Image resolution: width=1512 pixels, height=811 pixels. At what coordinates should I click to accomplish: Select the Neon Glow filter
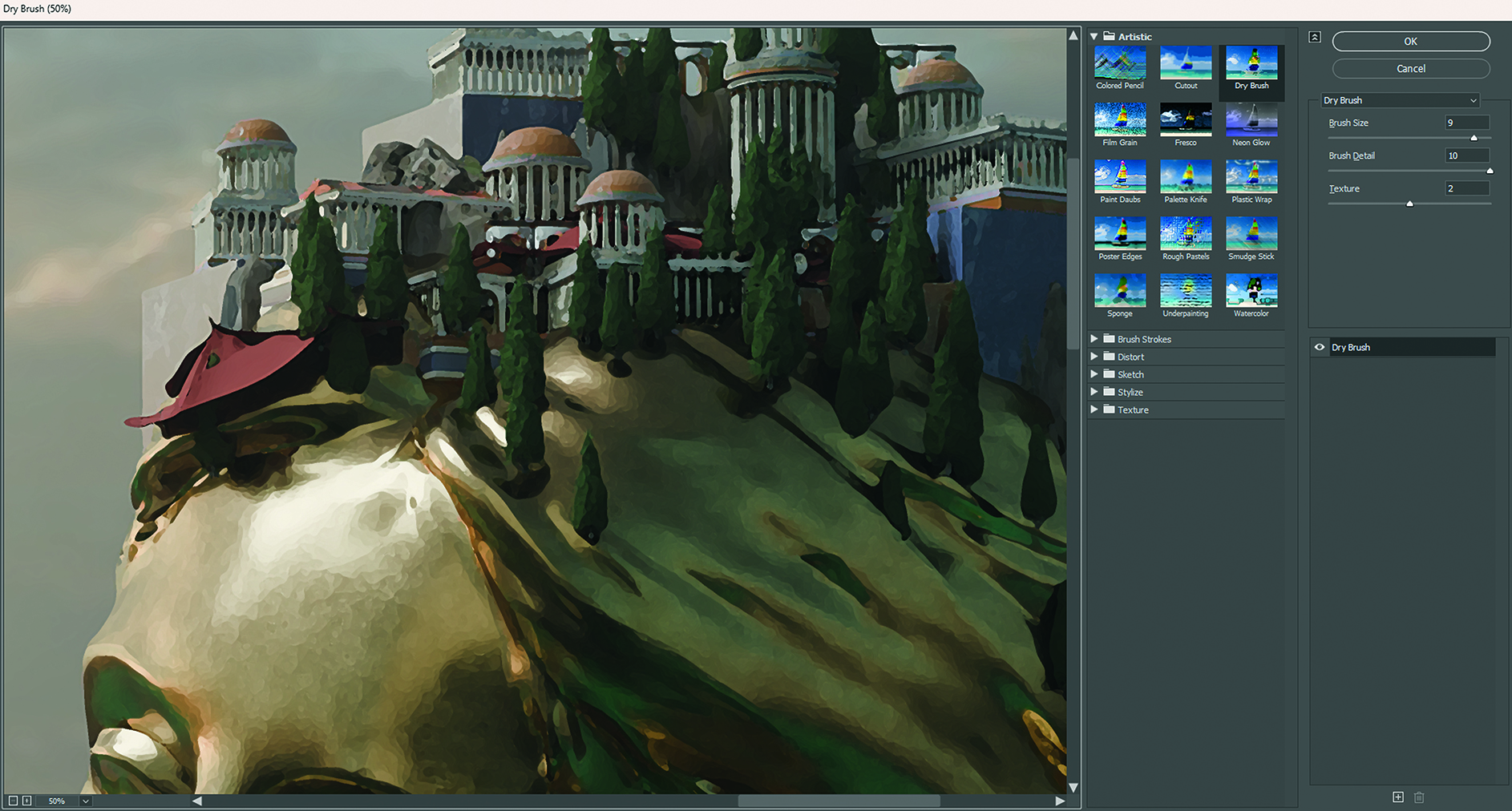point(1251,120)
